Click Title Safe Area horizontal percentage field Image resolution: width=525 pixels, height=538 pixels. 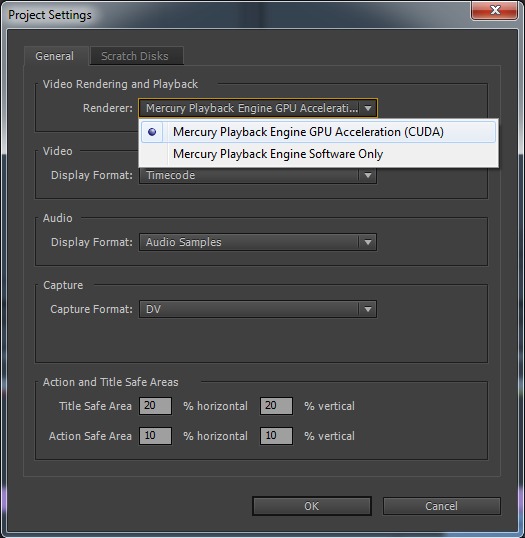click(x=155, y=406)
